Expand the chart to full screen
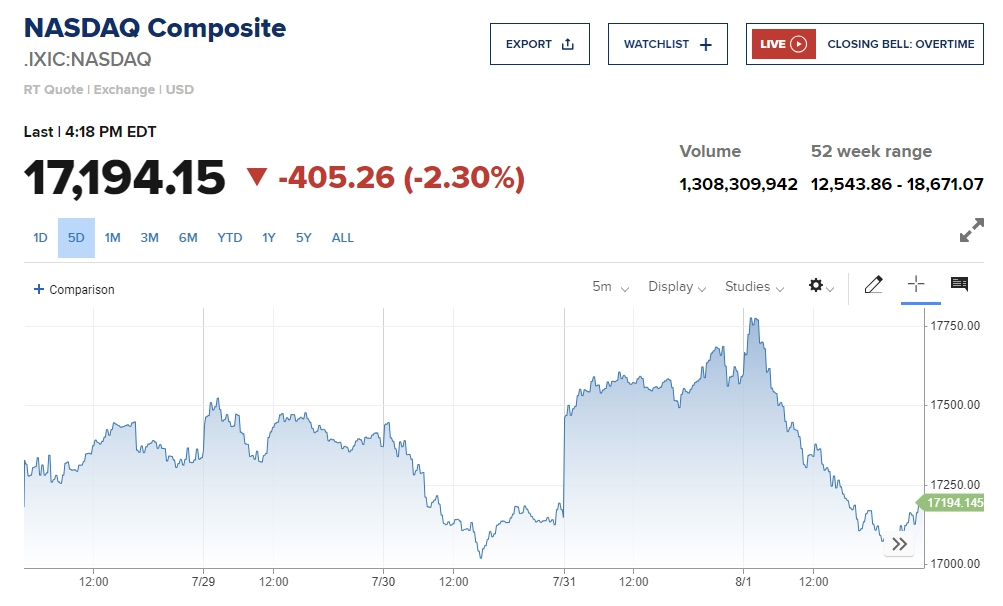Screen dimensions: 1003x606 971,231
